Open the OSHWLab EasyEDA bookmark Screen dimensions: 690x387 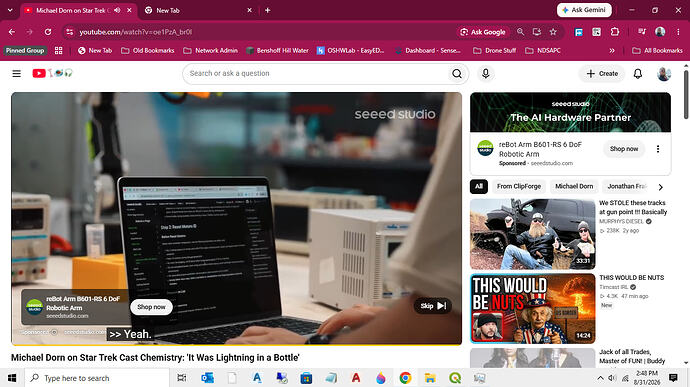(x=351, y=51)
